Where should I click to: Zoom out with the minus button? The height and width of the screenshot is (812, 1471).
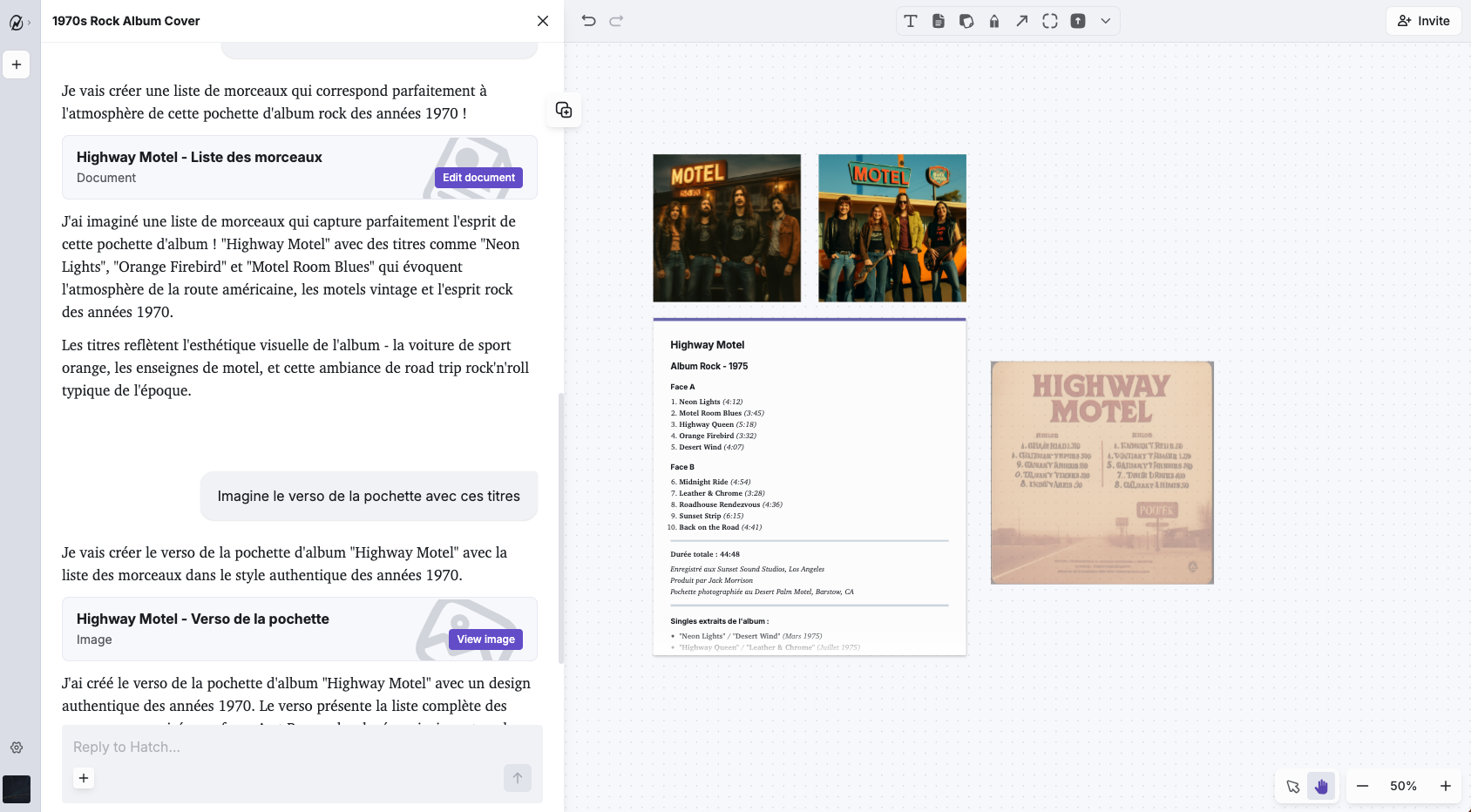point(1363,786)
